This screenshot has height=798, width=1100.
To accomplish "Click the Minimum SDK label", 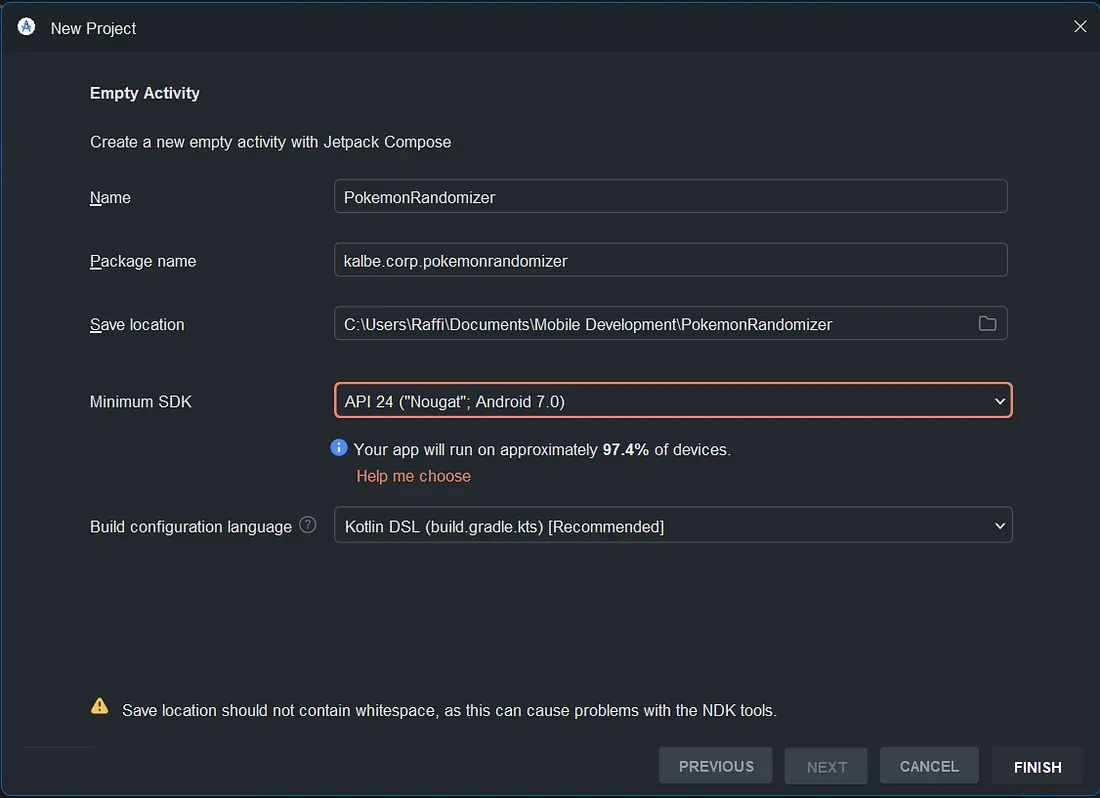I will (x=140, y=402).
